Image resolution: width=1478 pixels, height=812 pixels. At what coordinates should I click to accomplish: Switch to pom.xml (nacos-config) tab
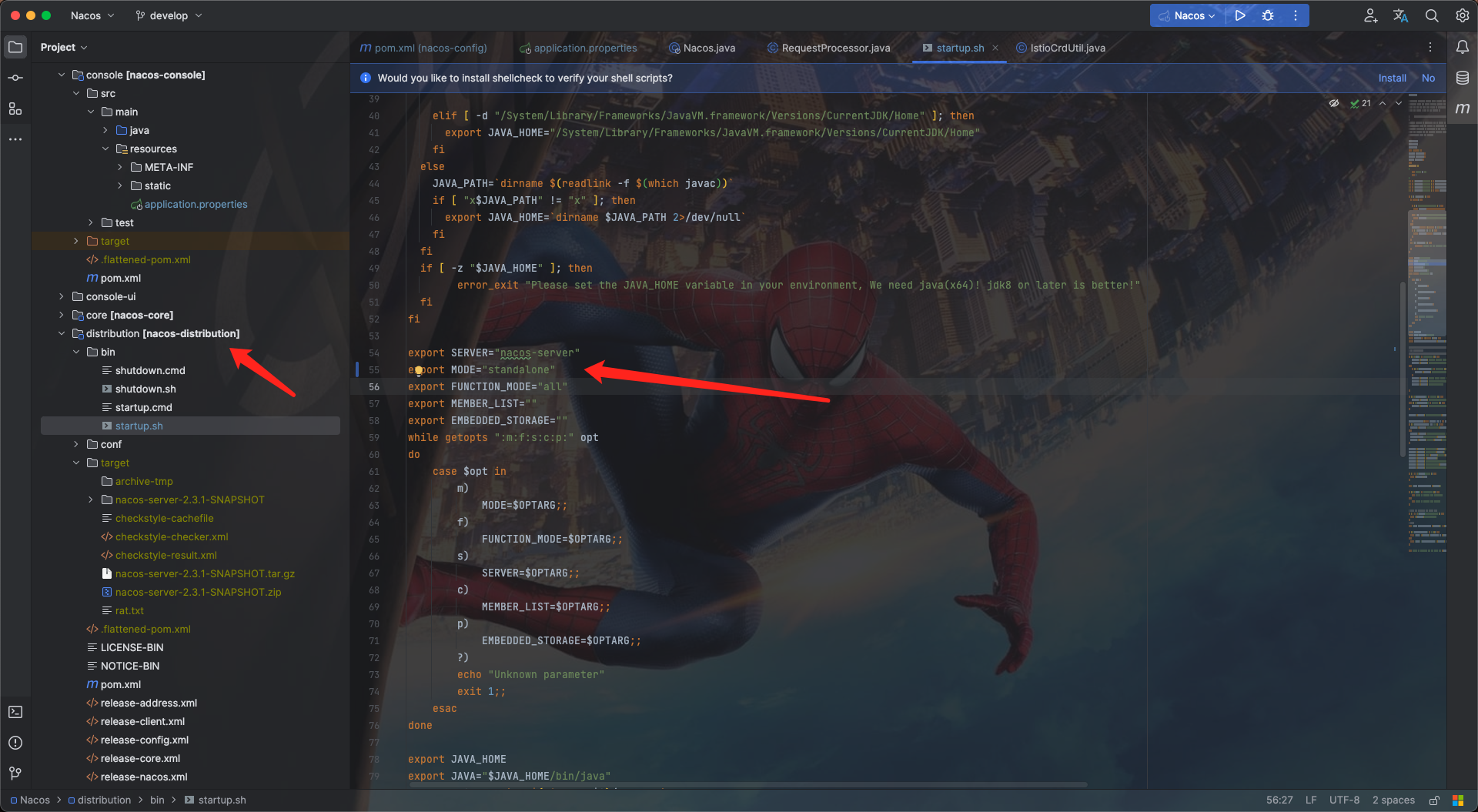click(423, 48)
